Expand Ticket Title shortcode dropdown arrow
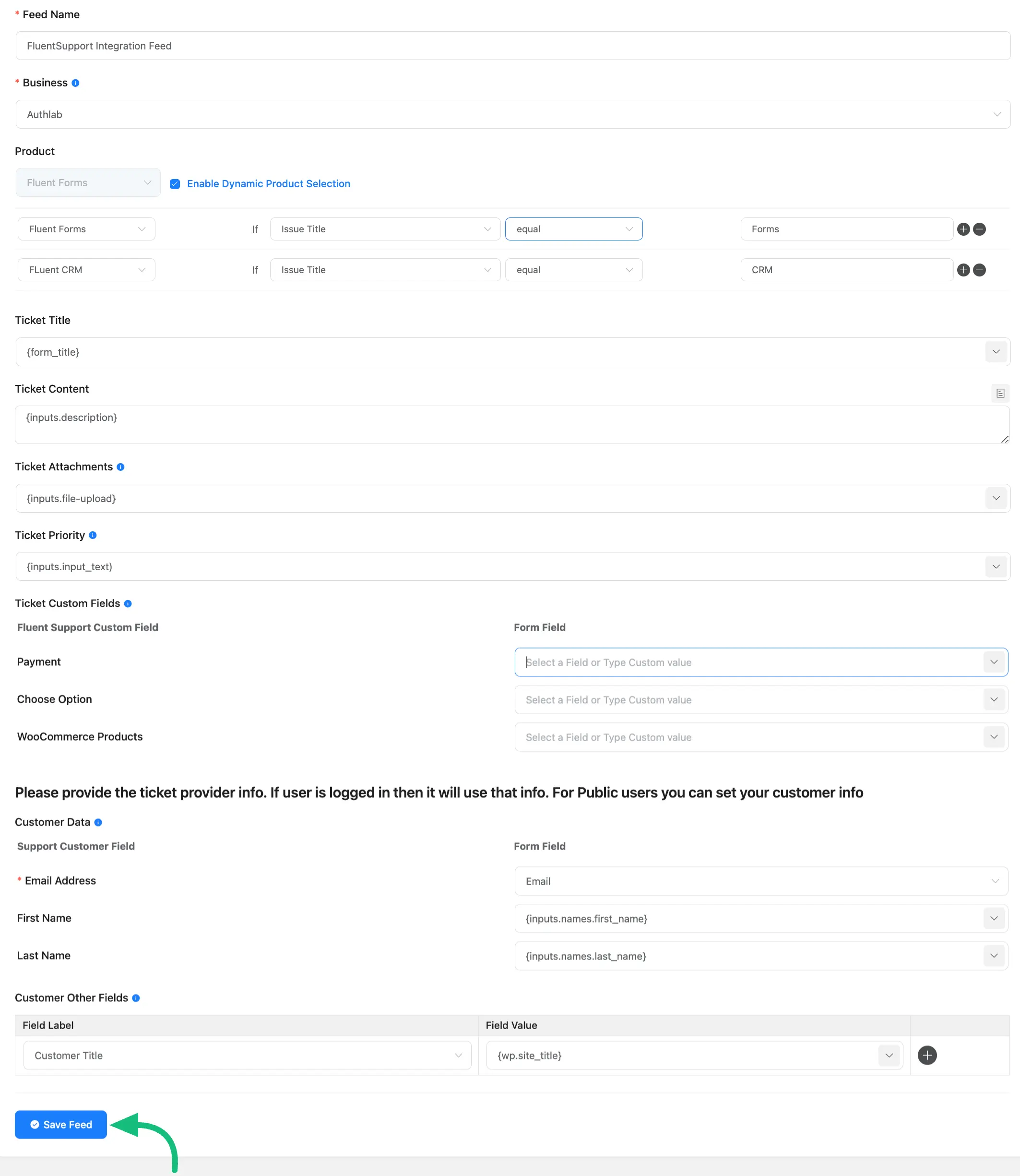The height and width of the screenshot is (1176, 1020). (x=995, y=352)
